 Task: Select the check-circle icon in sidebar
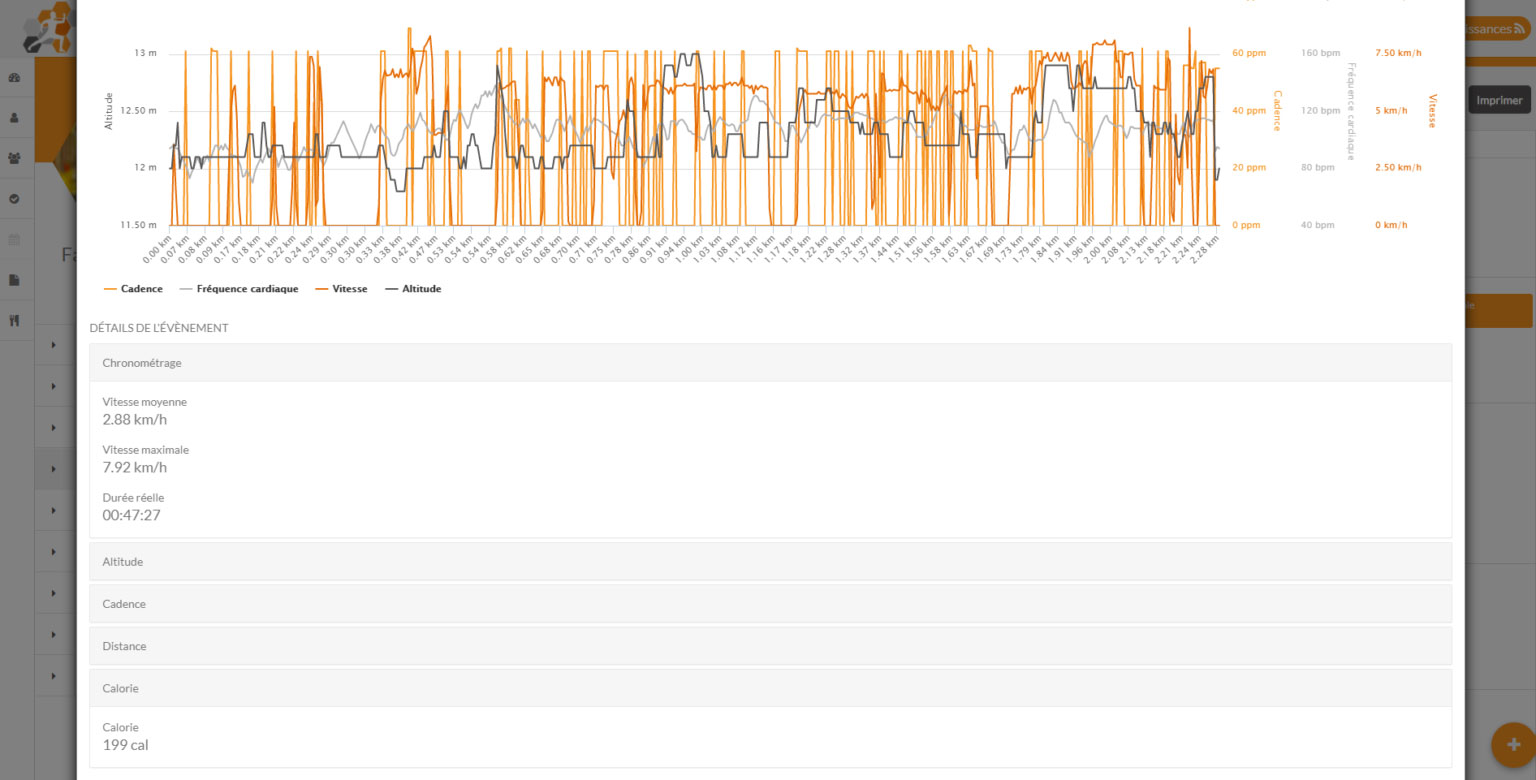pos(14,199)
